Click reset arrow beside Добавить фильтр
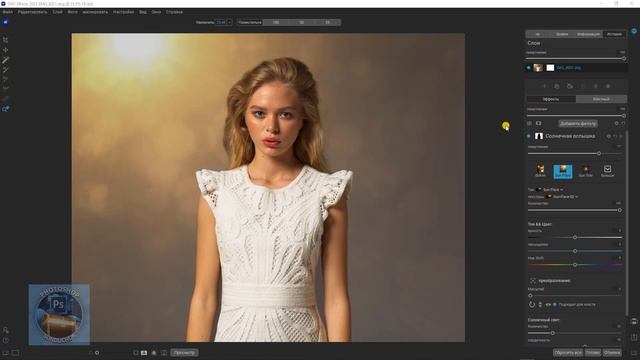The height and width of the screenshot is (360, 640). [623, 123]
